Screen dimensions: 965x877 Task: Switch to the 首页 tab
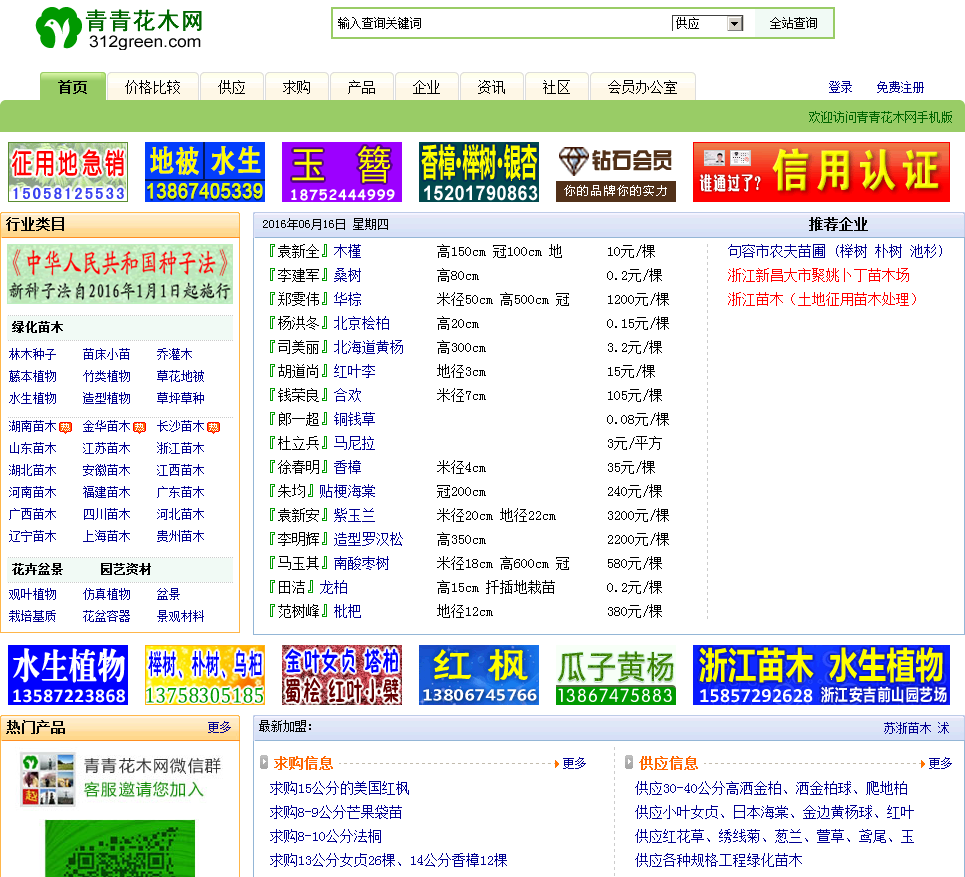pos(73,87)
